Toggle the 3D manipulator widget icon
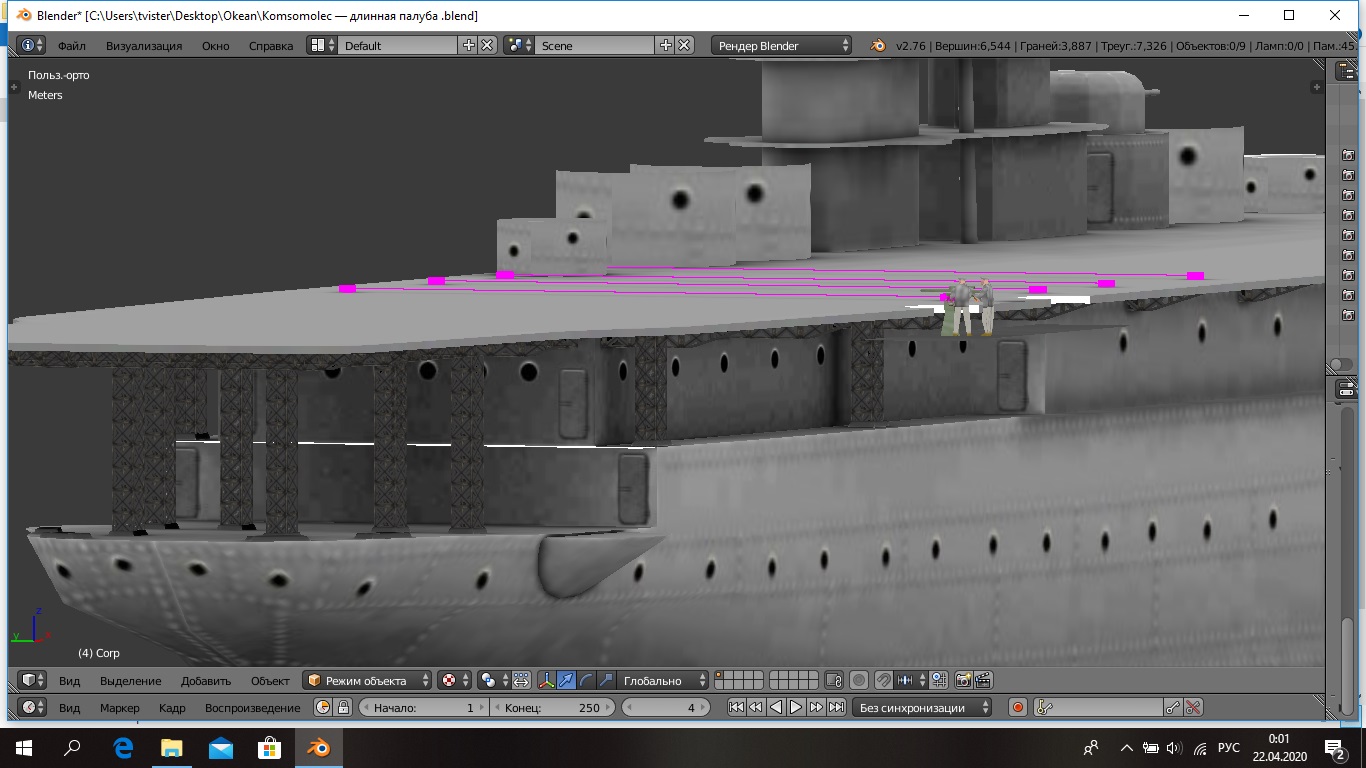 547,680
